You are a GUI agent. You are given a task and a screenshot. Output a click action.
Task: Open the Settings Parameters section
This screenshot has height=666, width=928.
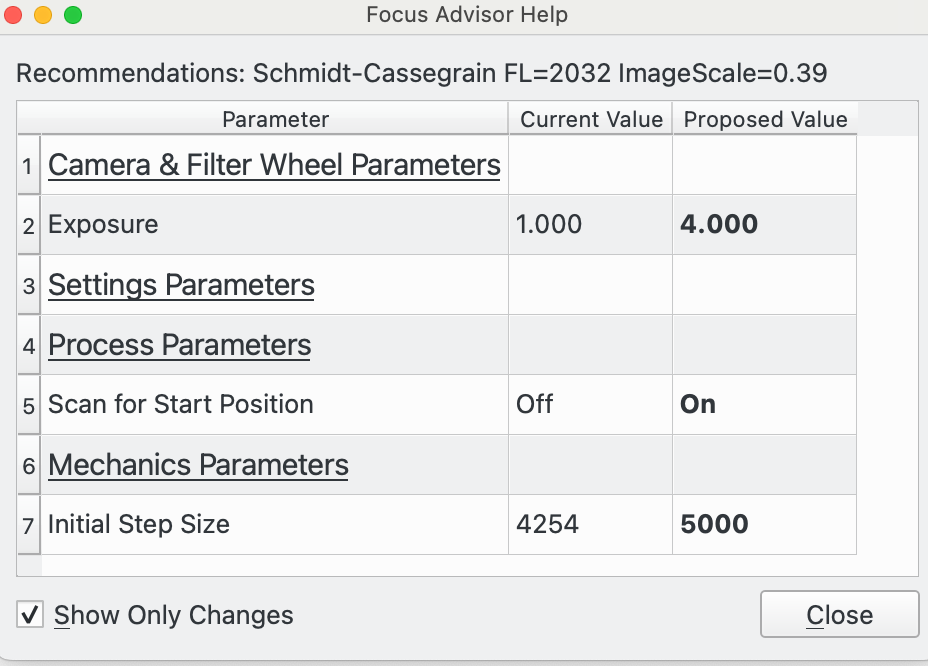[x=181, y=284]
